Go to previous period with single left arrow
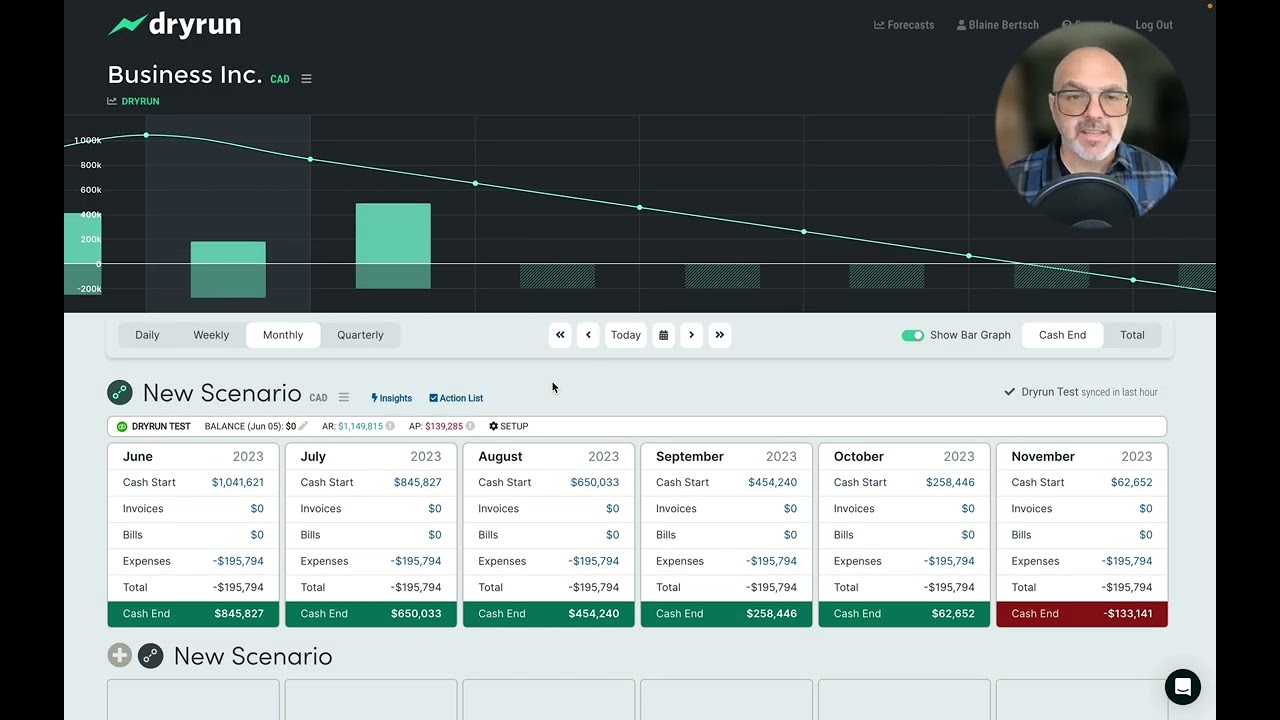 [588, 335]
